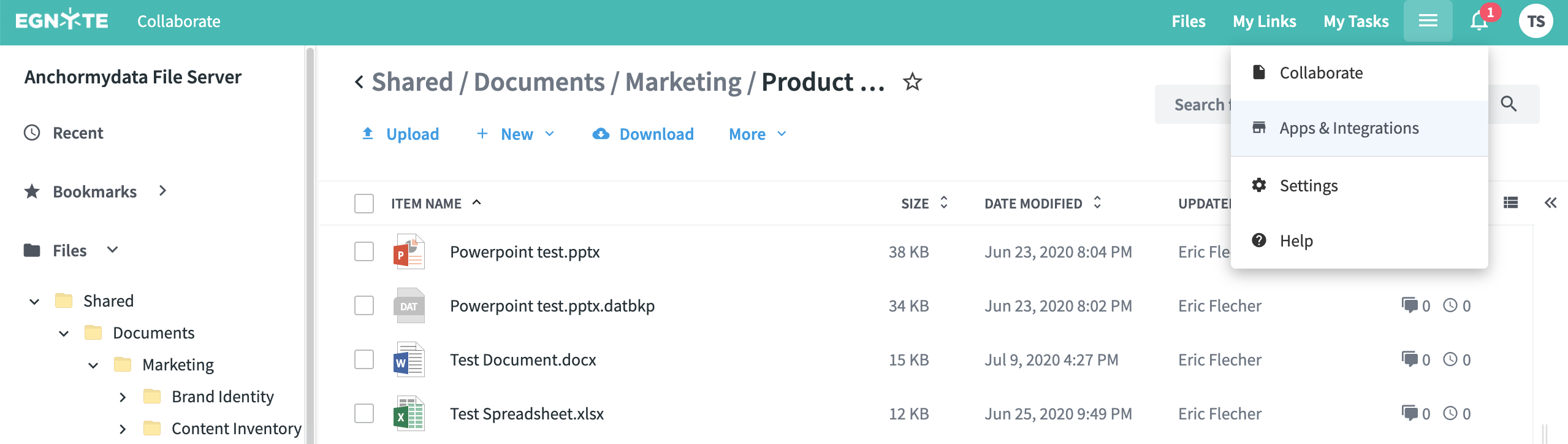Open Settings from the menu
1568x444 pixels.
1308,186
